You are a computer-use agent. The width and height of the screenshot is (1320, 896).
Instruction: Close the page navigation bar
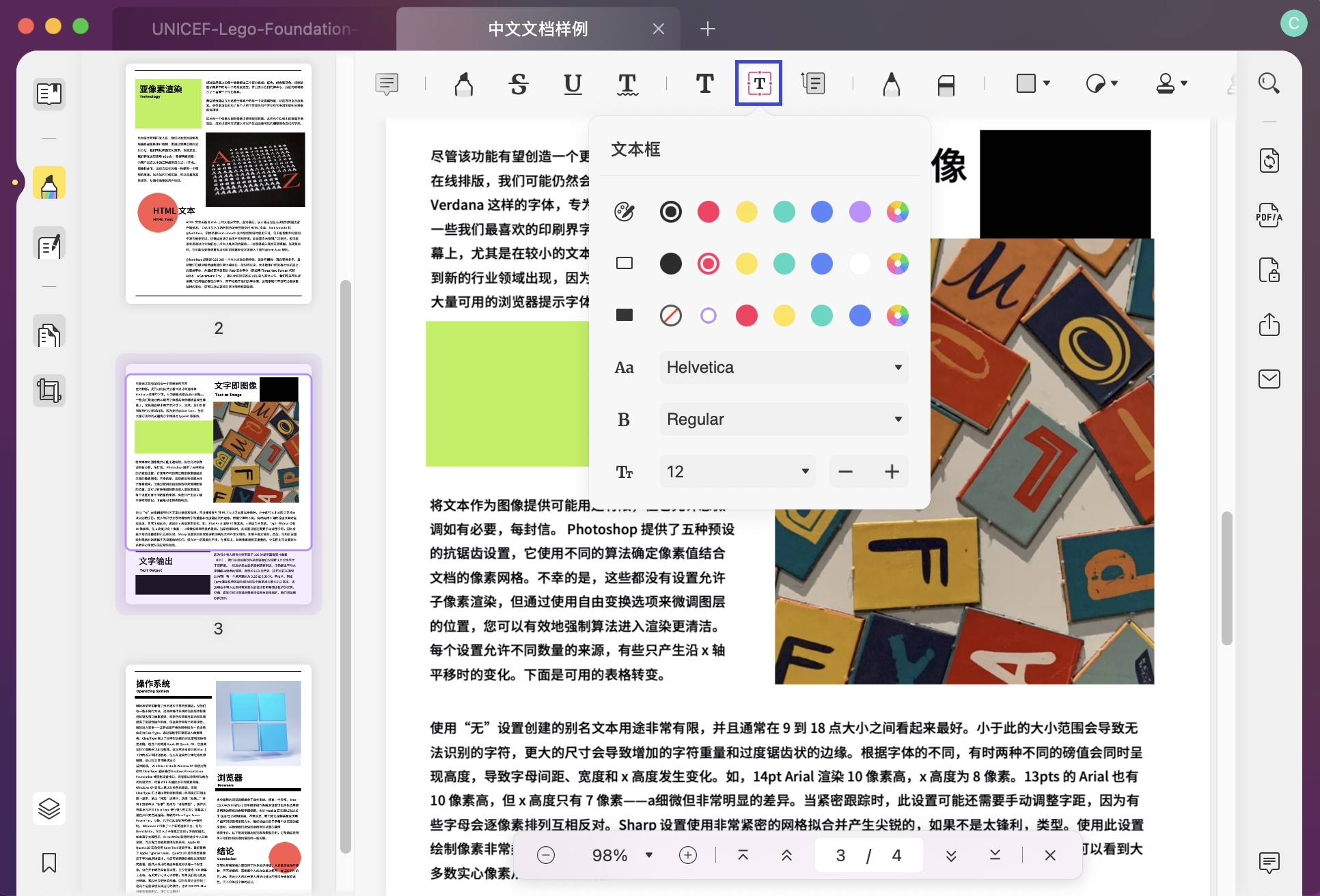1050,855
